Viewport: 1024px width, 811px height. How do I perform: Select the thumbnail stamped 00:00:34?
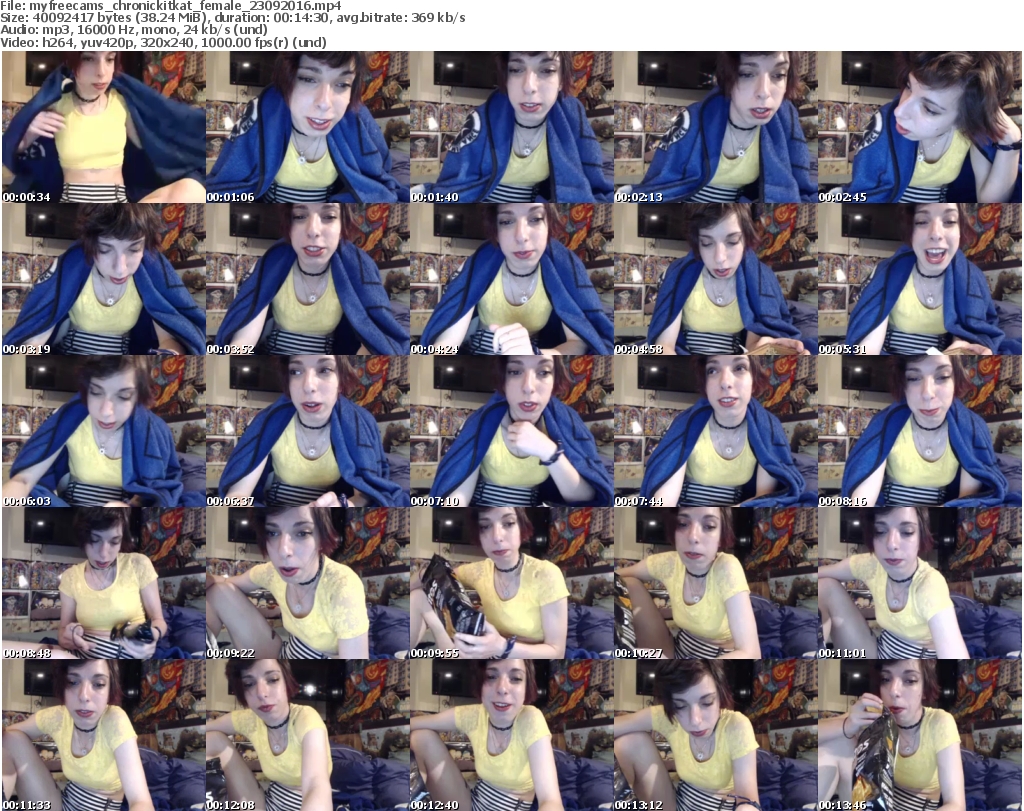click(104, 127)
